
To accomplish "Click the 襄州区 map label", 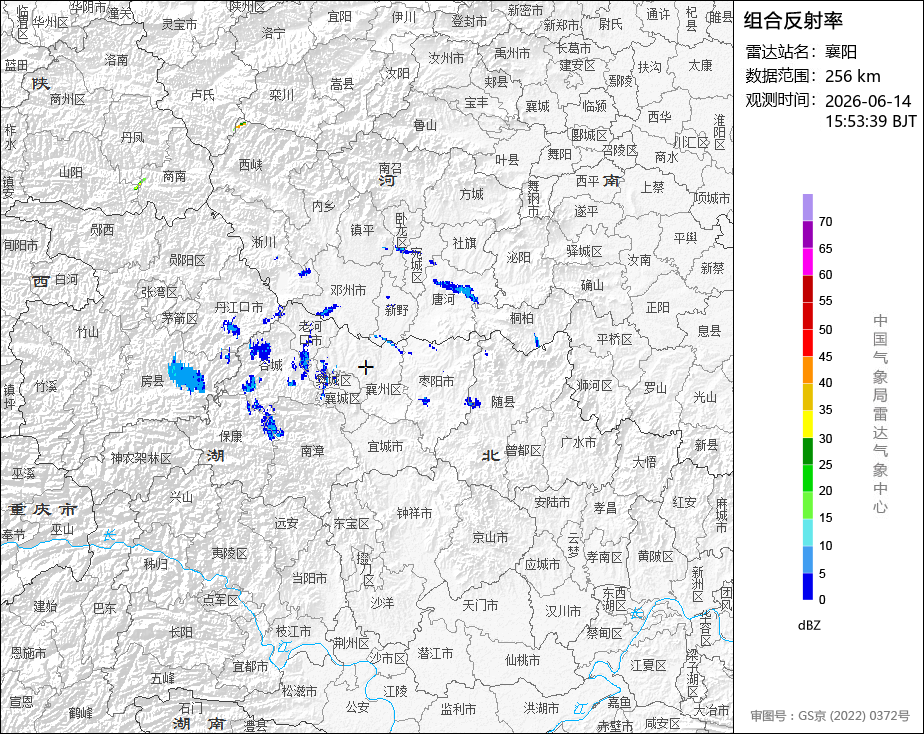I will tap(383, 389).
